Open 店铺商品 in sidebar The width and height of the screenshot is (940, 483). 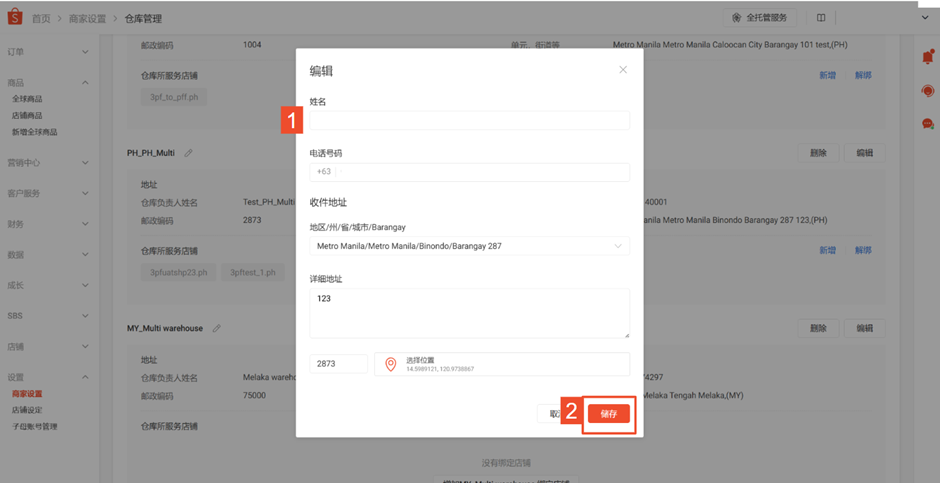click(x=27, y=116)
